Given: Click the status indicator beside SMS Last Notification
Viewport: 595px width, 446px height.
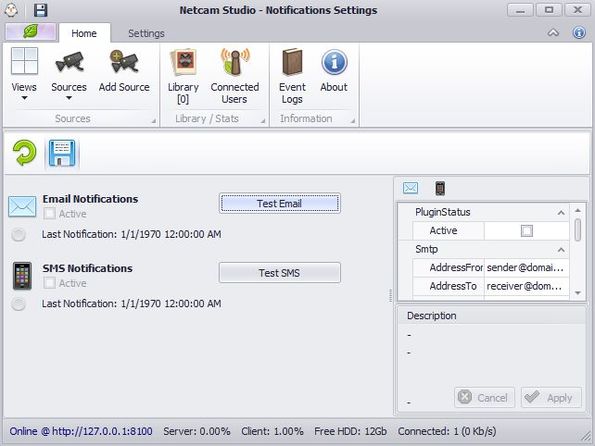Looking at the screenshot, I should 18,304.
